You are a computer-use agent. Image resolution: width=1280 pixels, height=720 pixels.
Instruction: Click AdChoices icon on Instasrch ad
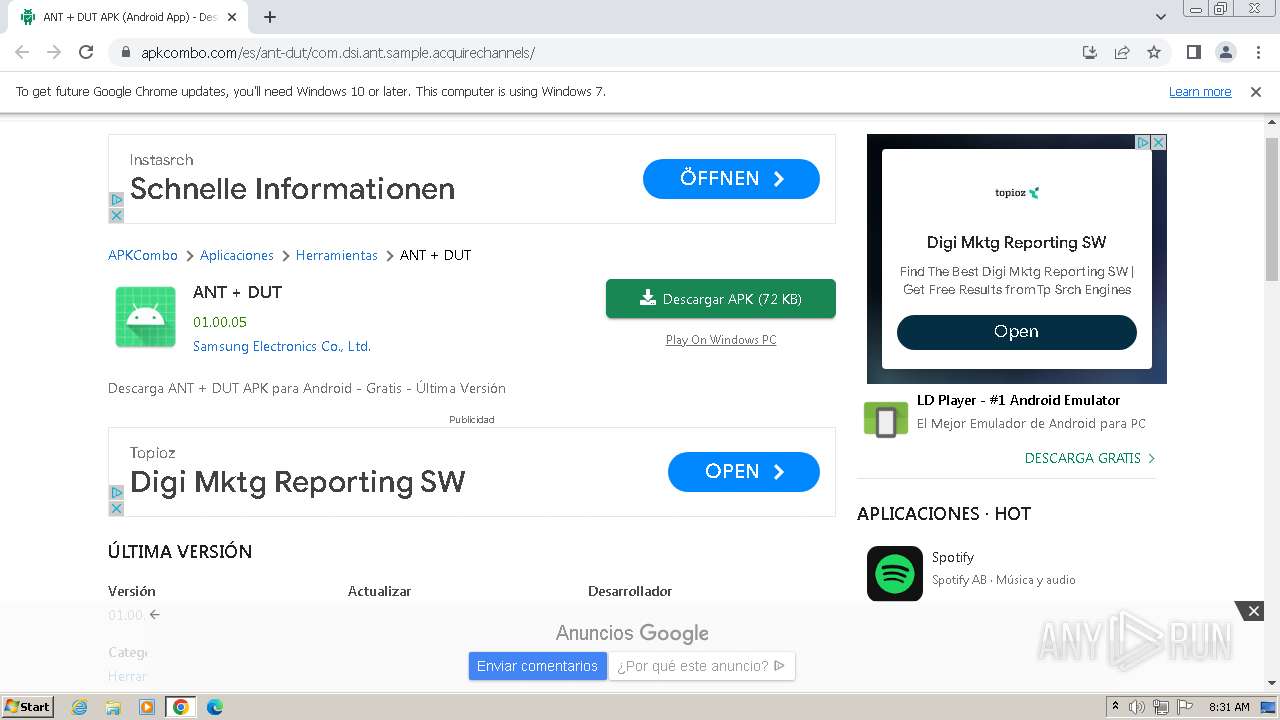pos(116,200)
